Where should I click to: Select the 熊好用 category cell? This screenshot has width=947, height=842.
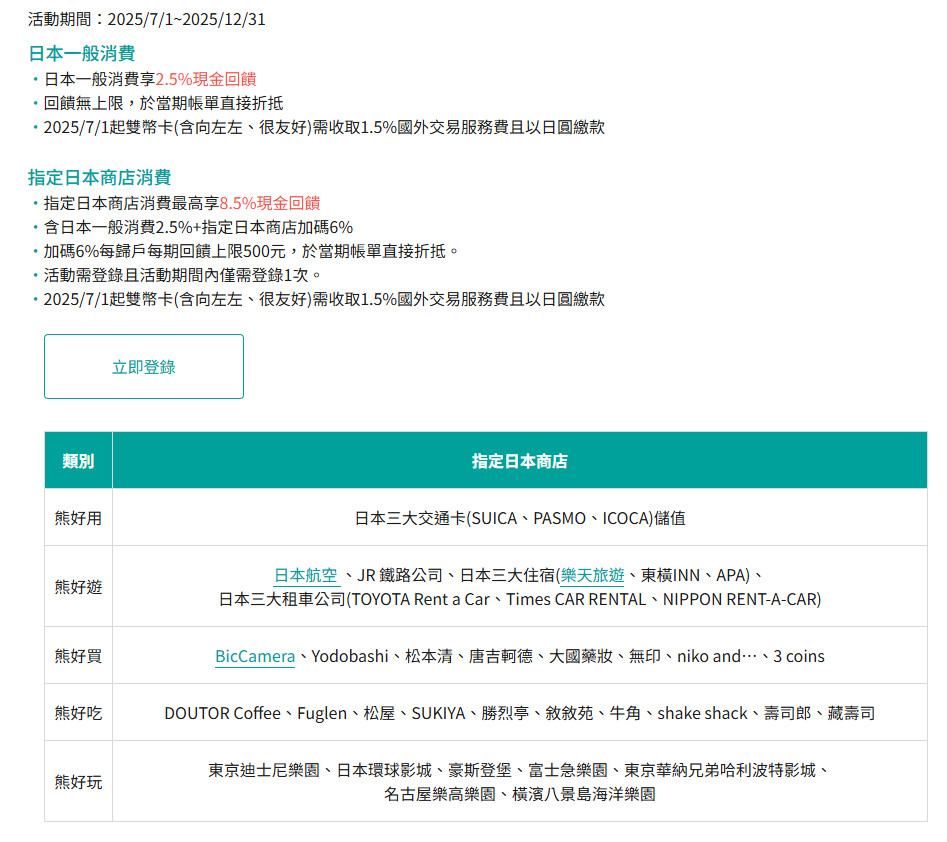pos(78,518)
